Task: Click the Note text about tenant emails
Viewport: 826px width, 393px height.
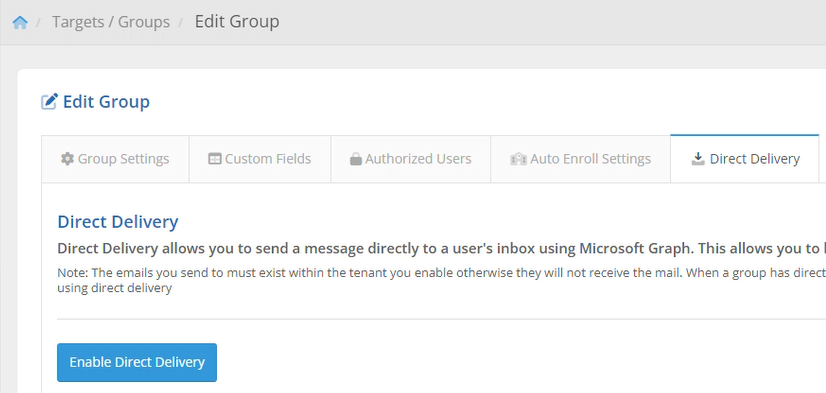Action: (x=441, y=273)
